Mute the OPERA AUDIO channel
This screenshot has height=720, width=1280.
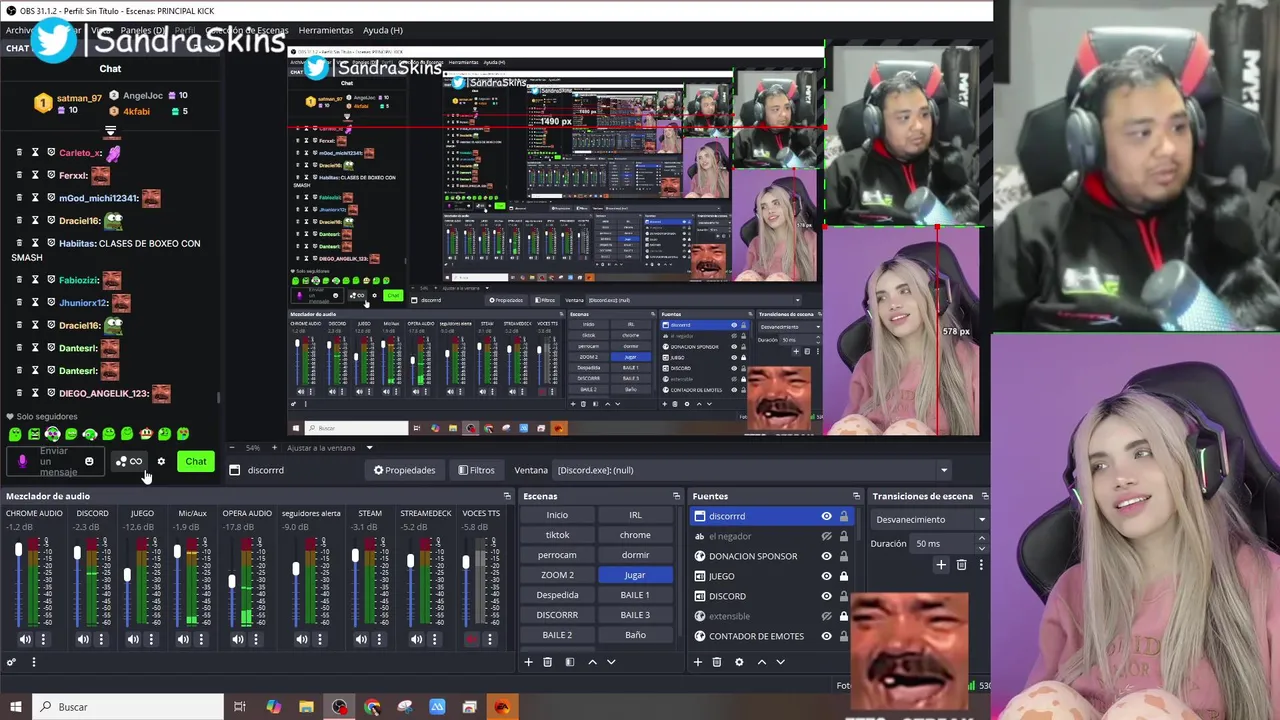coord(238,639)
